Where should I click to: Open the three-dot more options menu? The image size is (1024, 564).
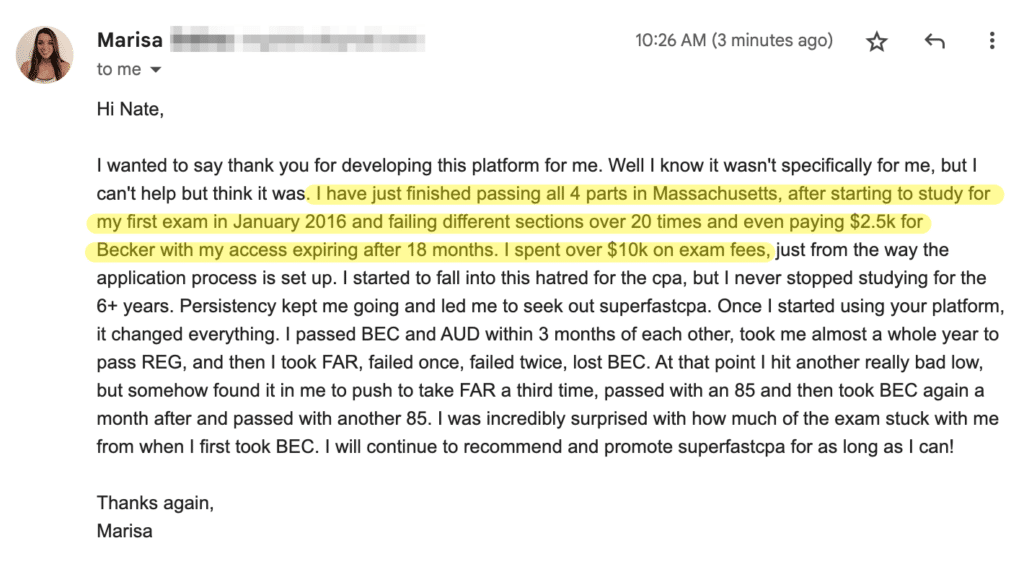coord(992,40)
